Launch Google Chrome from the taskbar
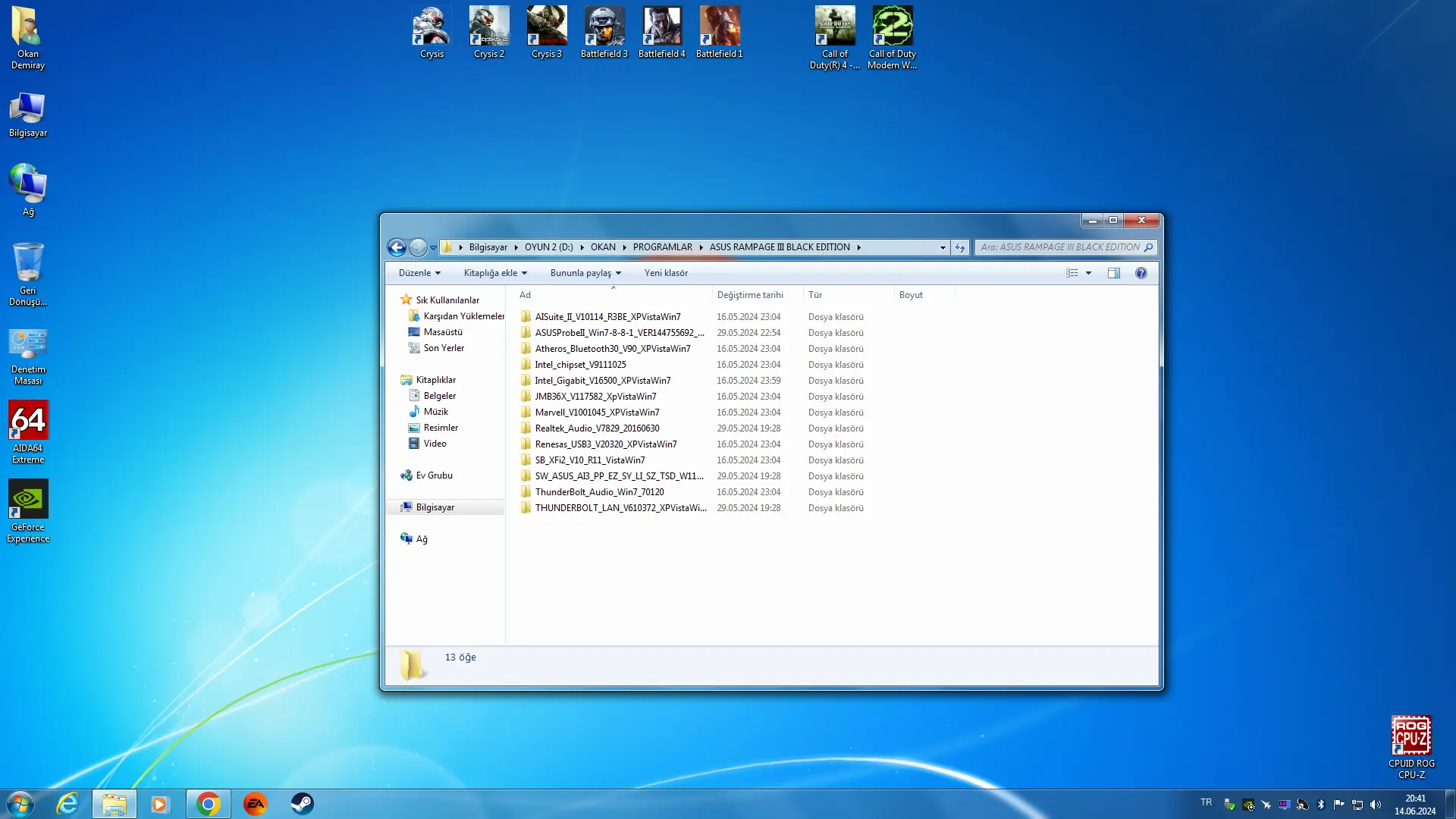 [208, 804]
